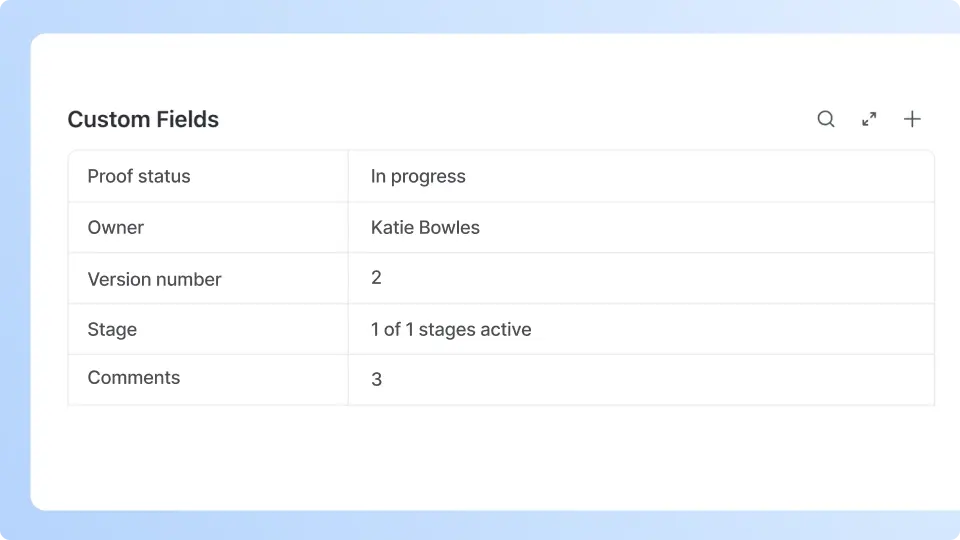Click the Custom Fields heading

(x=143, y=120)
